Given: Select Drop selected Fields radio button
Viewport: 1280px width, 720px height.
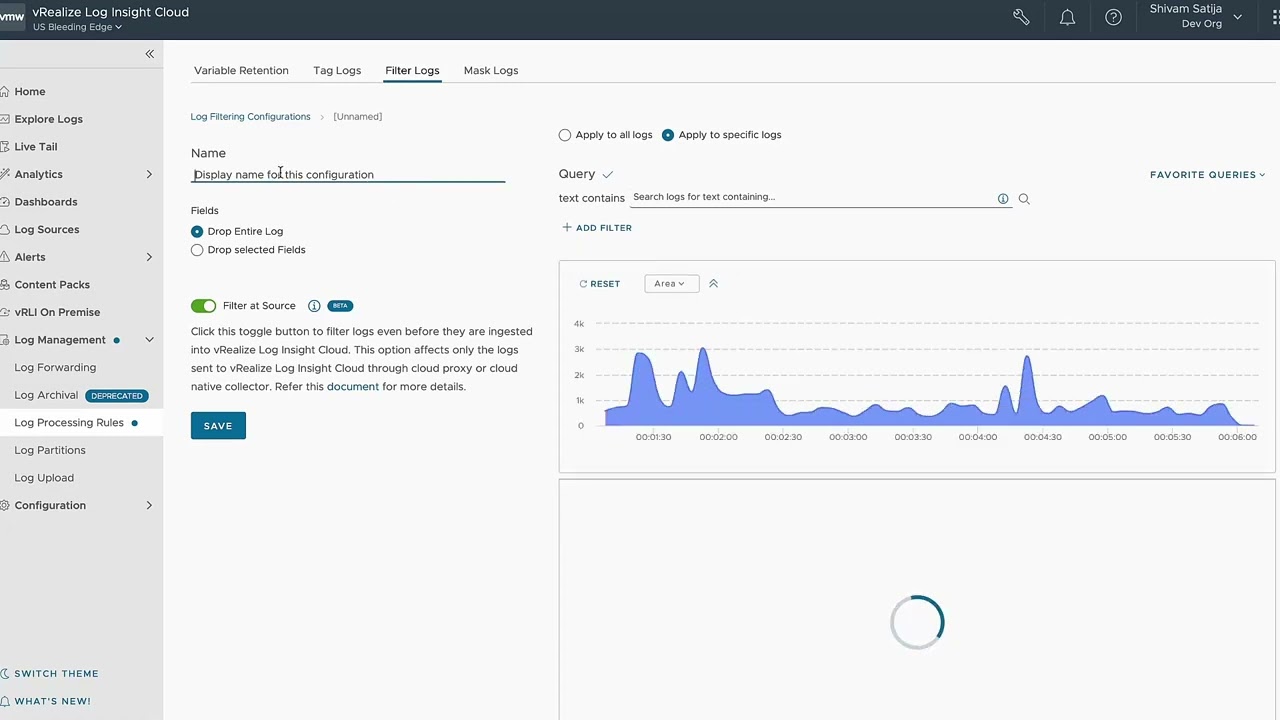Looking at the screenshot, I should click(197, 250).
